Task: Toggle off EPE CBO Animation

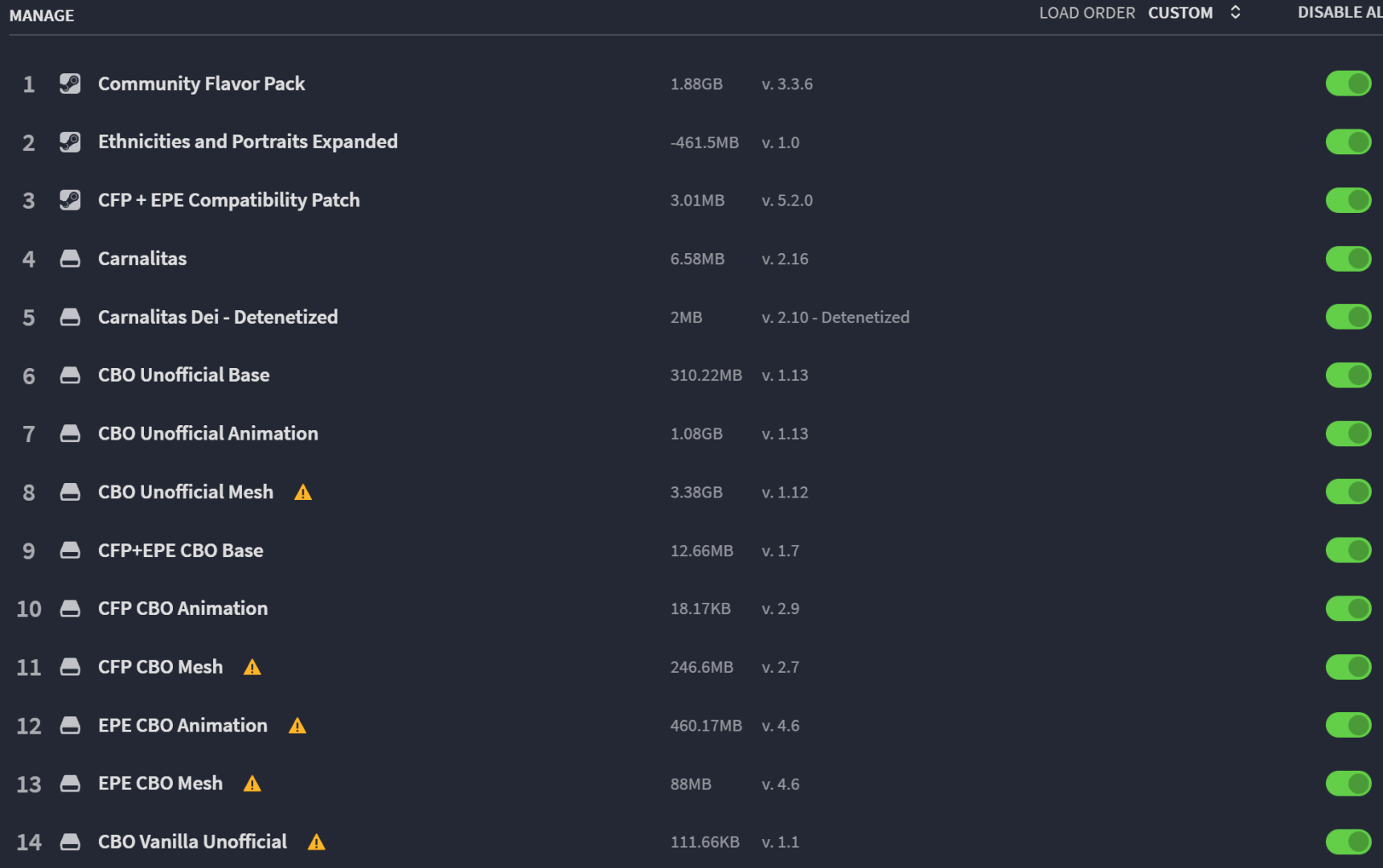Action: point(1348,725)
